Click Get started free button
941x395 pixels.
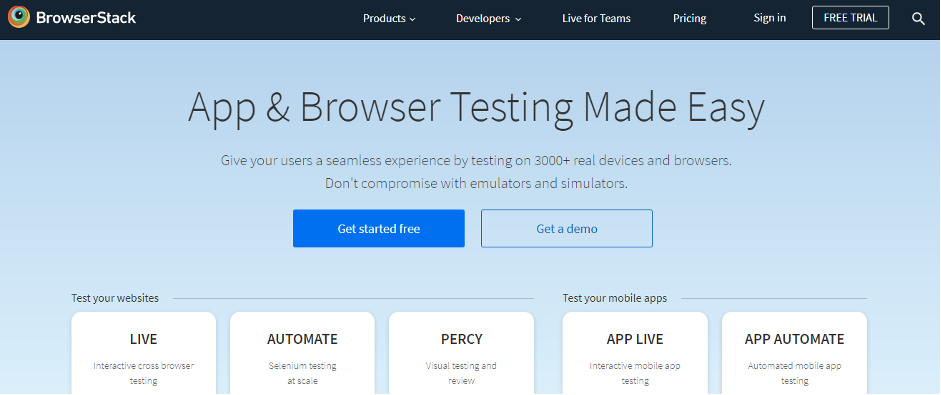[379, 228]
